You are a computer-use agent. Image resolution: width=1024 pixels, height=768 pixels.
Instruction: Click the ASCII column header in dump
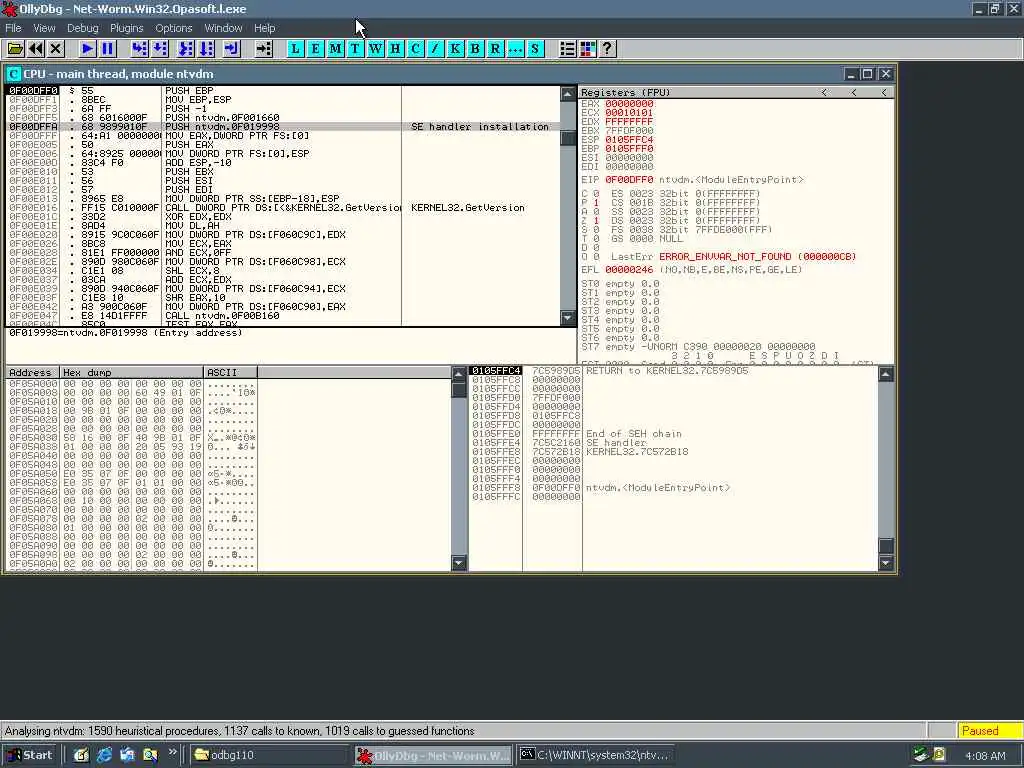[230, 372]
